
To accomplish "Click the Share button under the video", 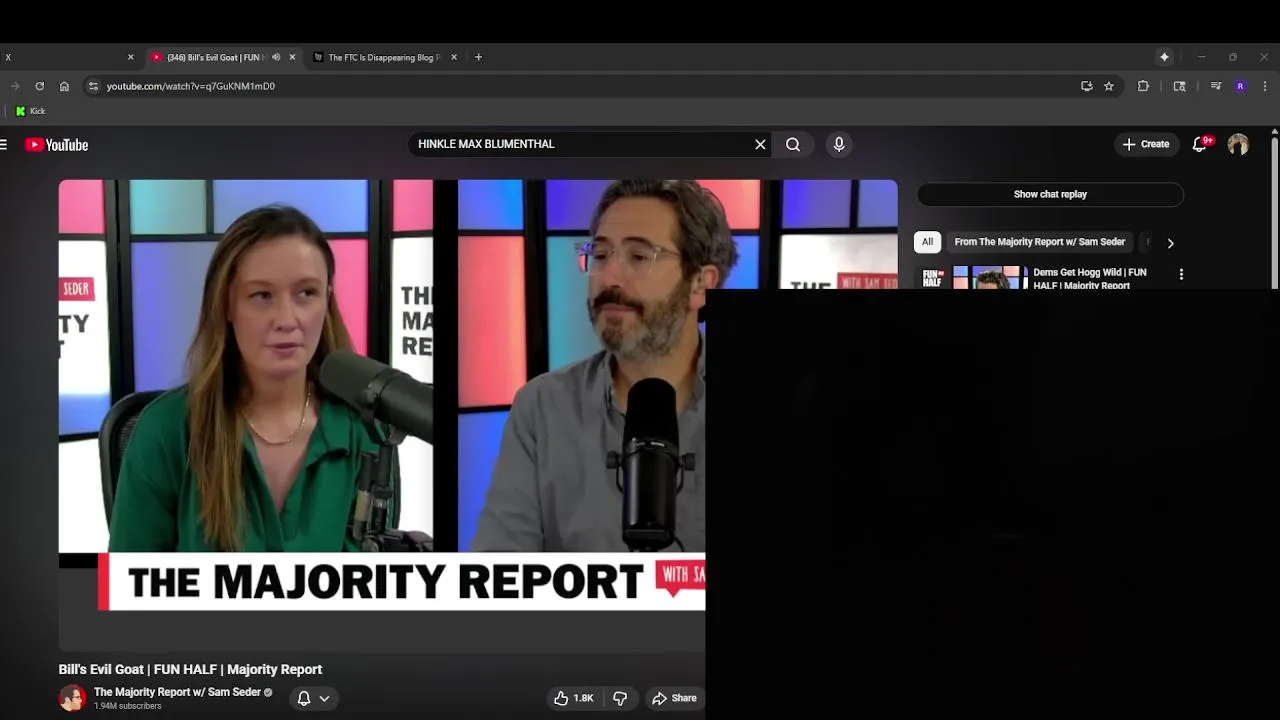I will click(674, 698).
